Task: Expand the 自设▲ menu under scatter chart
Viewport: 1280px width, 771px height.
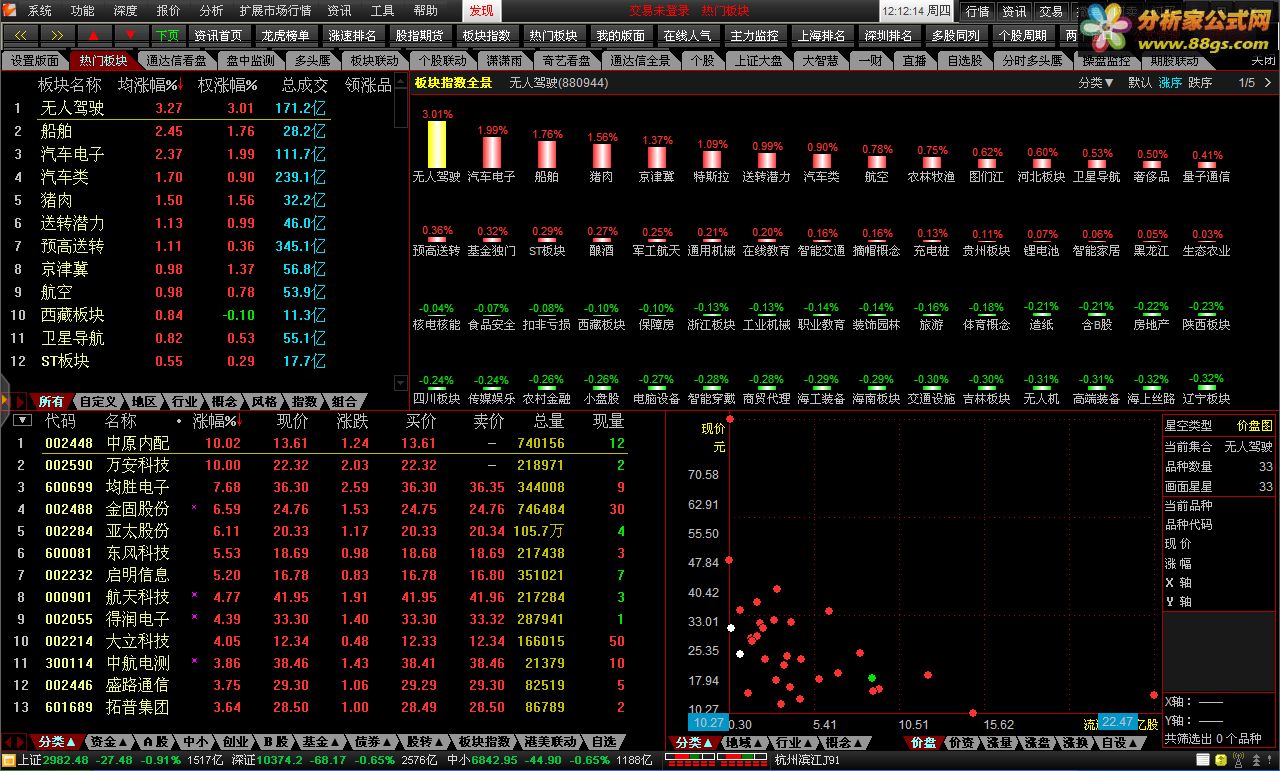Action: click(x=1120, y=743)
